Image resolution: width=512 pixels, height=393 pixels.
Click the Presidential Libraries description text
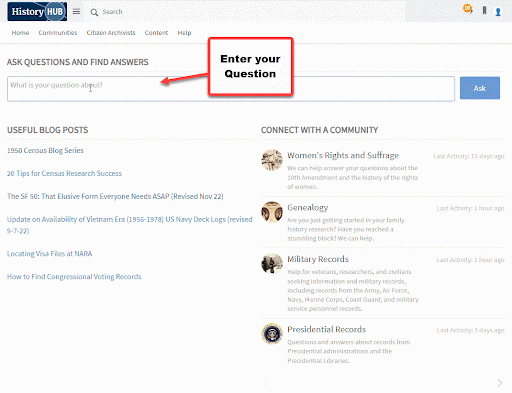click(x=349, y=351)
